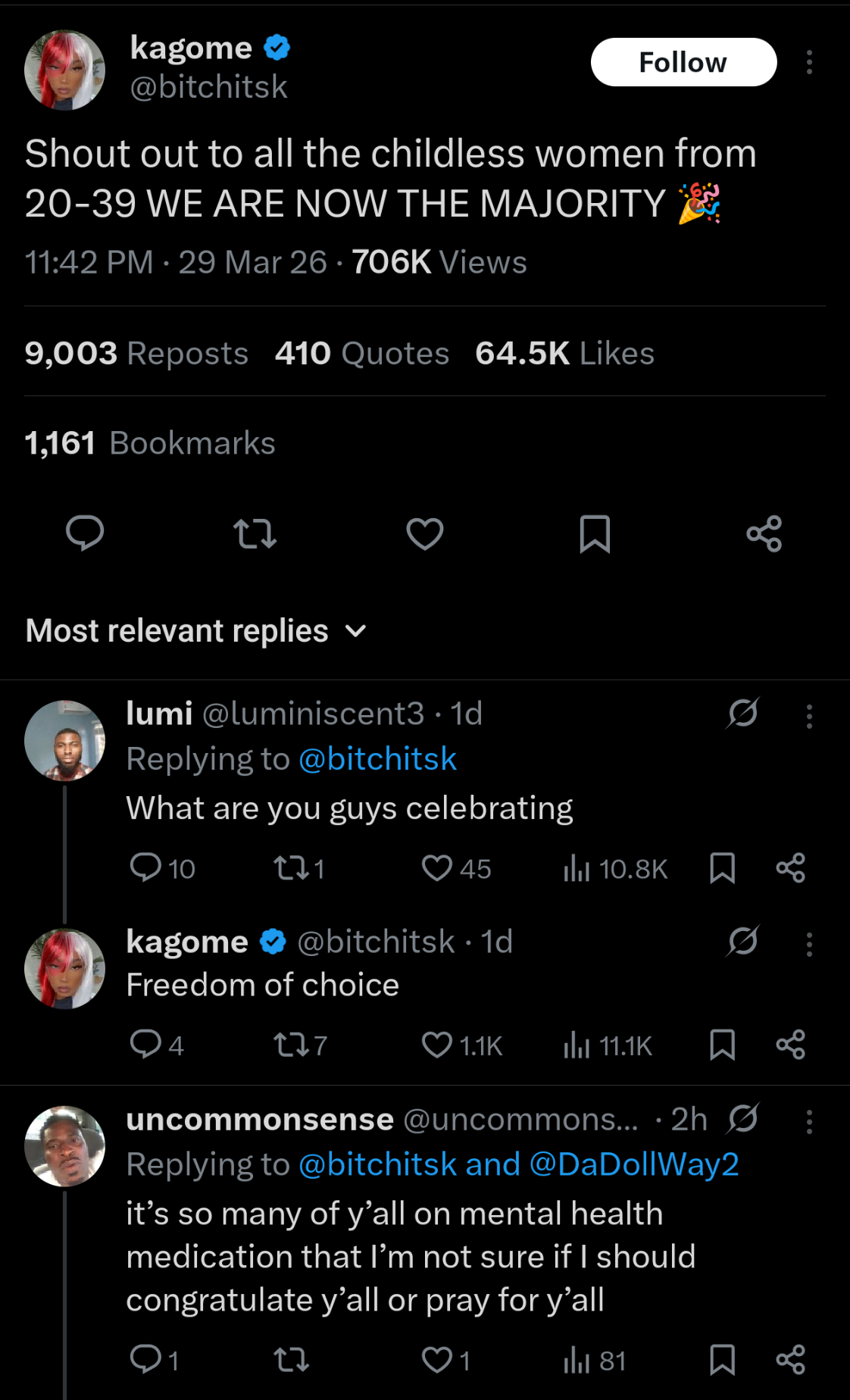Like lumi's reply

point(437,868)
